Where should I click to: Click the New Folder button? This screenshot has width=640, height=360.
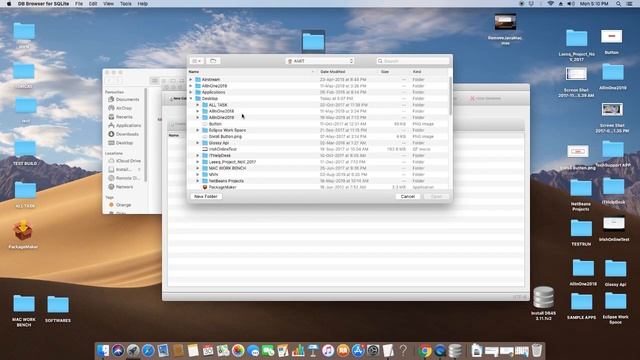pyautogui.click(x=206, y=196)
